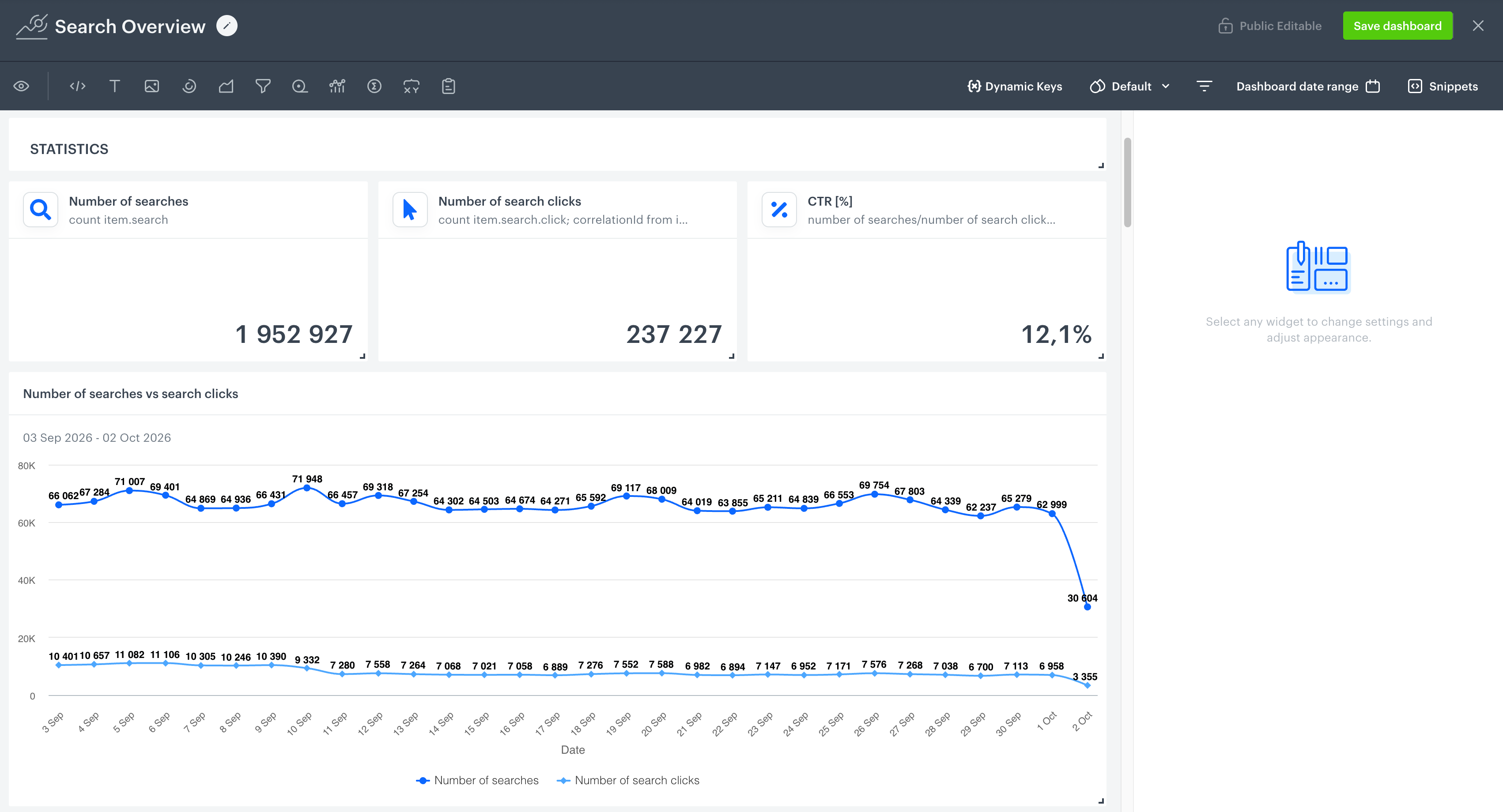Viewport: 1503px width, 812px height.
Task: Expand the Default theme dropdown
Action: (x=1130, y=86)
